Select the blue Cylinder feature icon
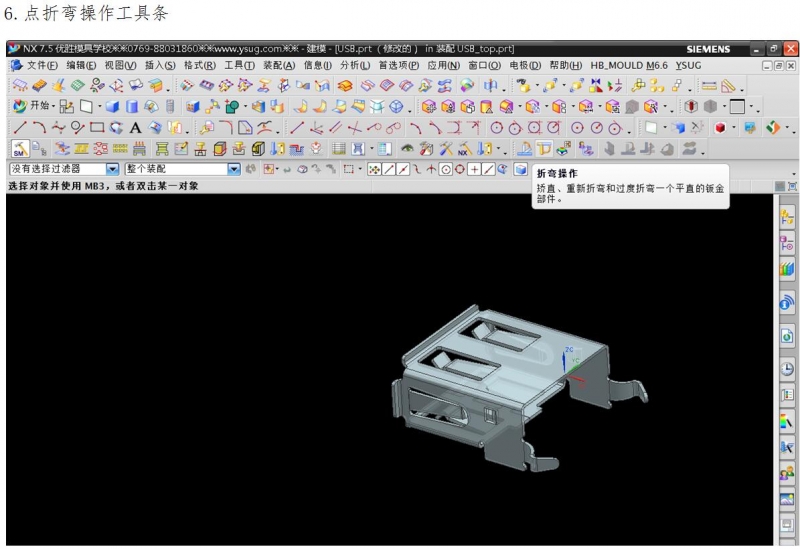 point(132,106)
